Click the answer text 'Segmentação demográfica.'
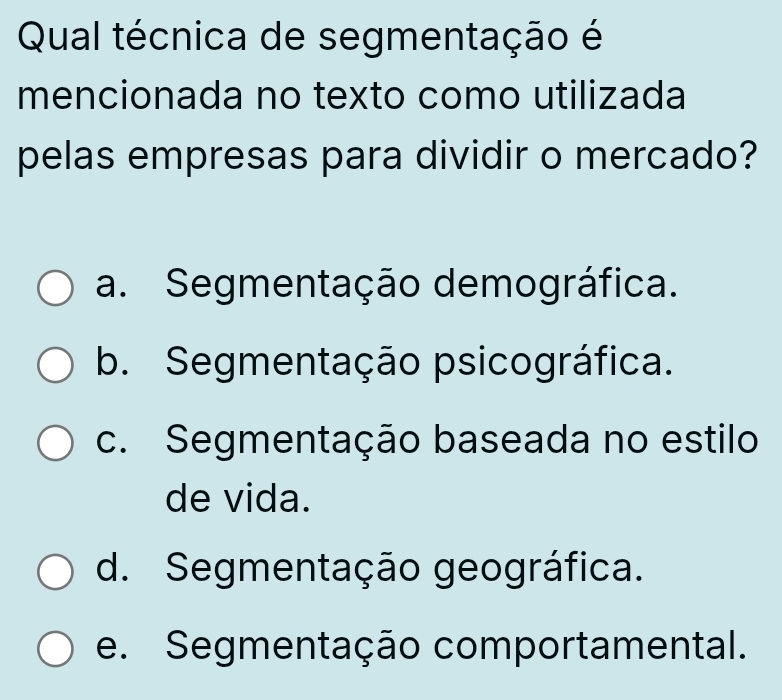 (x=423, y=285)
